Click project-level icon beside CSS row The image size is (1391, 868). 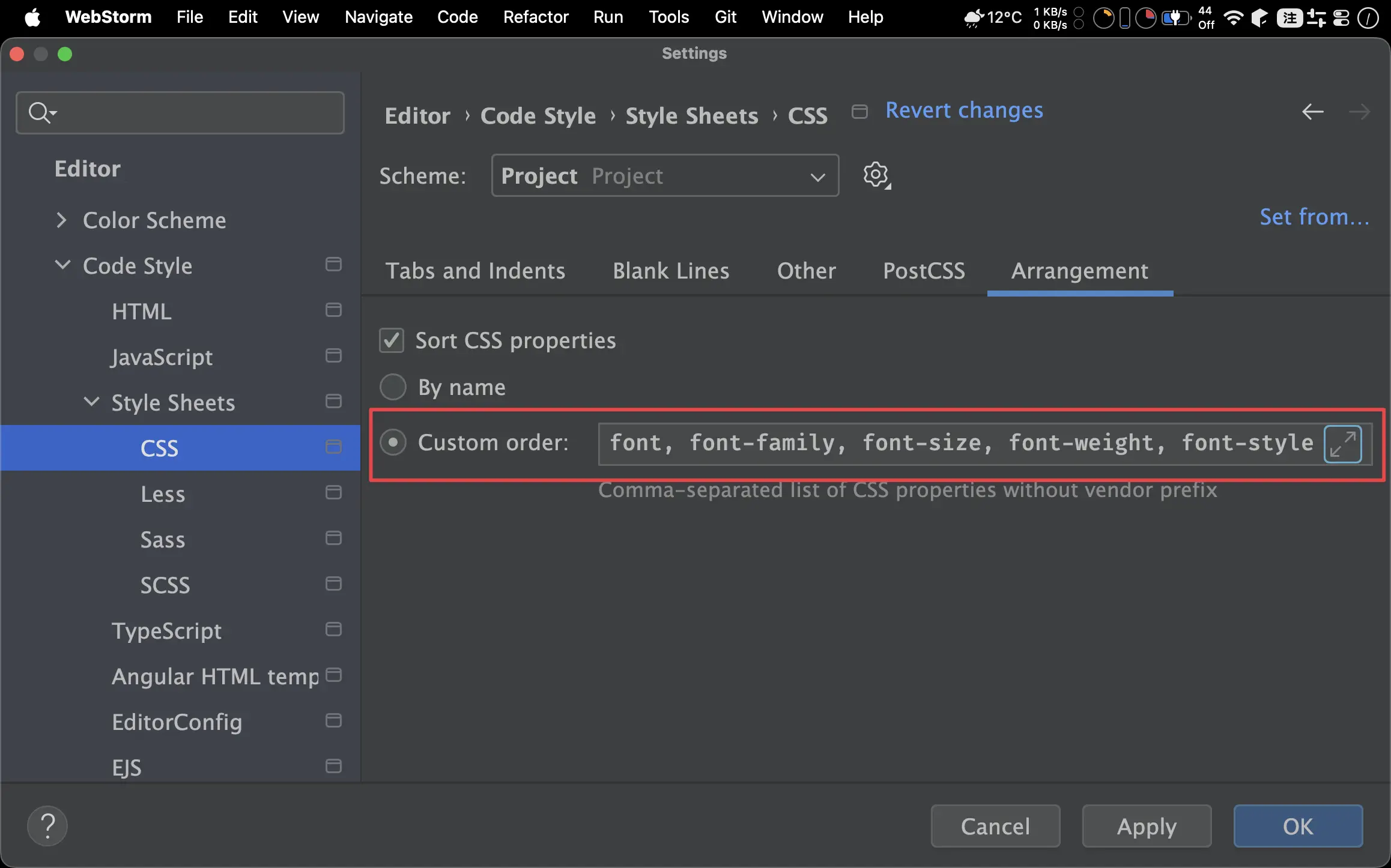click(333, 447)
